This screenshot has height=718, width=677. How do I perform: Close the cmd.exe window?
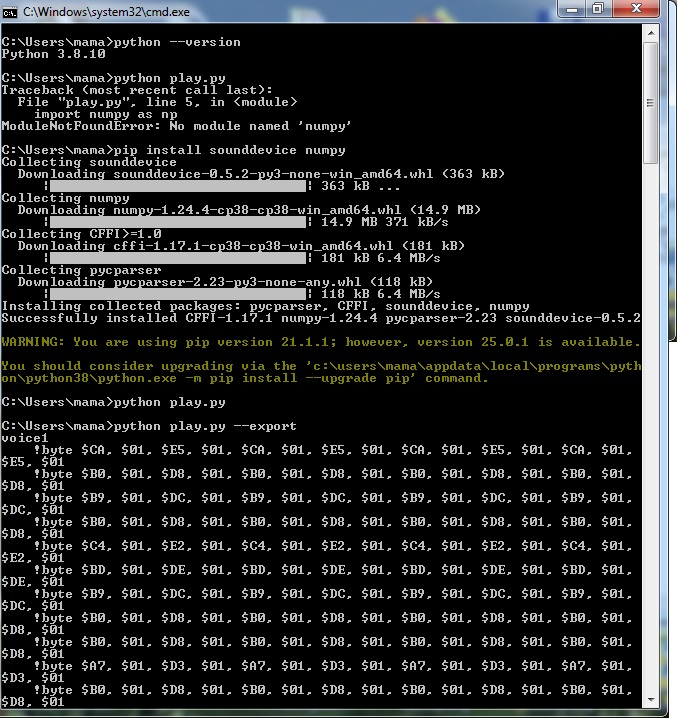tap(636, 9)
